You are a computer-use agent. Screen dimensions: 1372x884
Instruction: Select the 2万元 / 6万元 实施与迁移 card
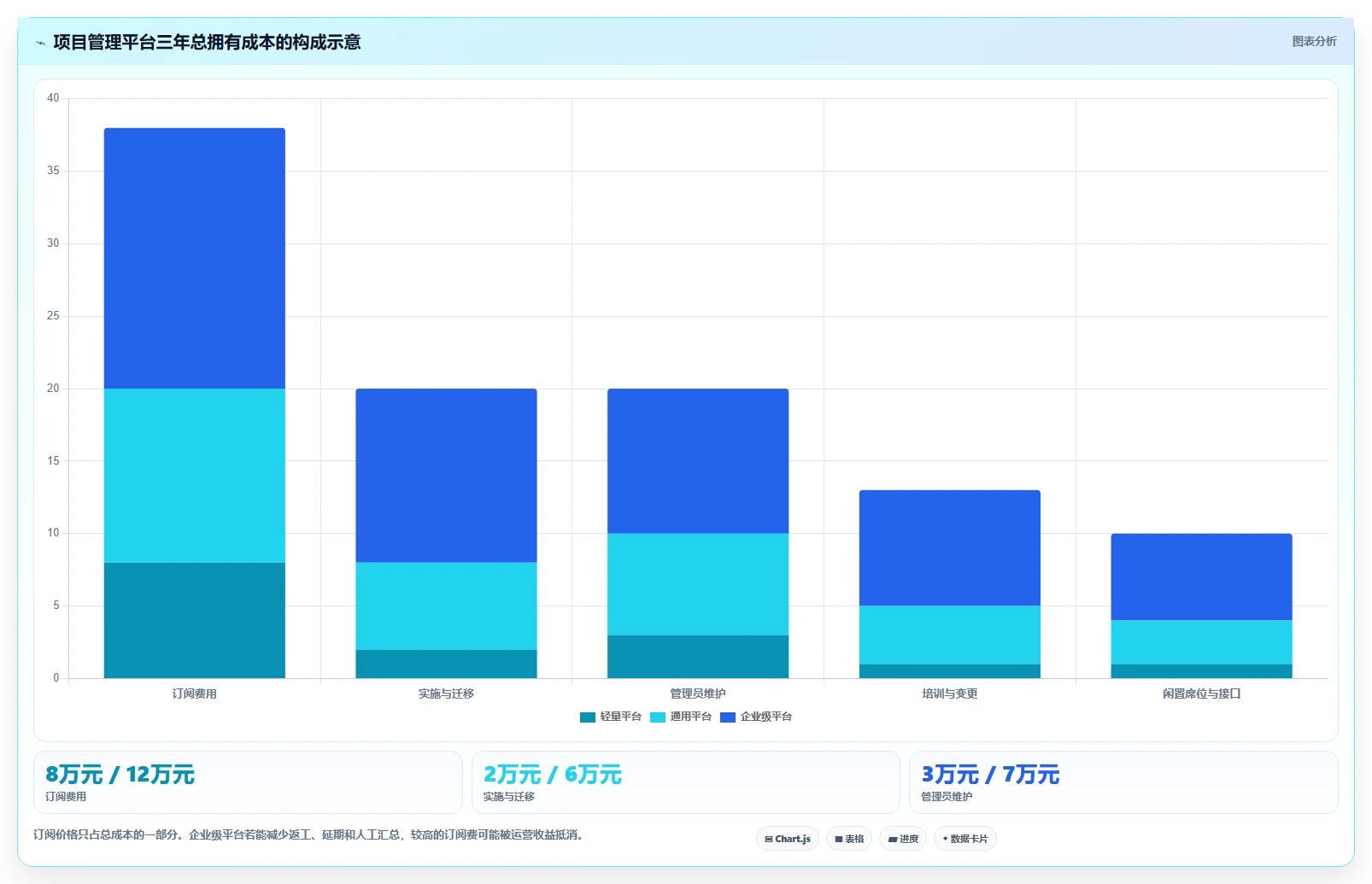pos(686,782)
